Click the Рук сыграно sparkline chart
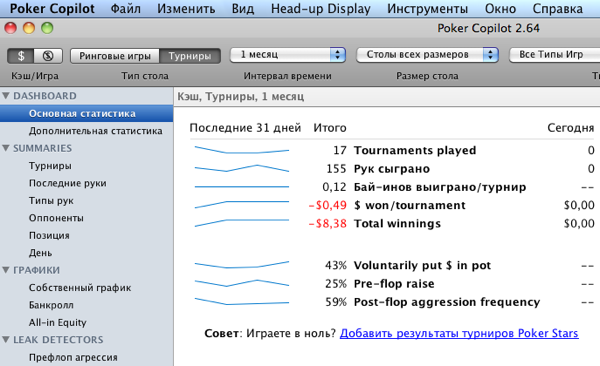 242,168
